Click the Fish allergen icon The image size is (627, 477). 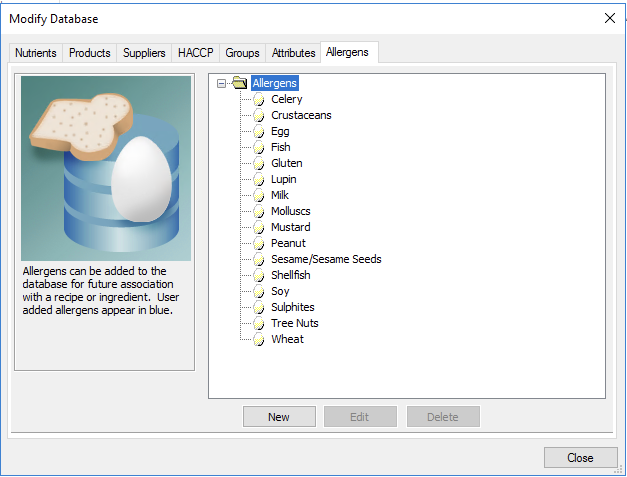pos(259,147)
